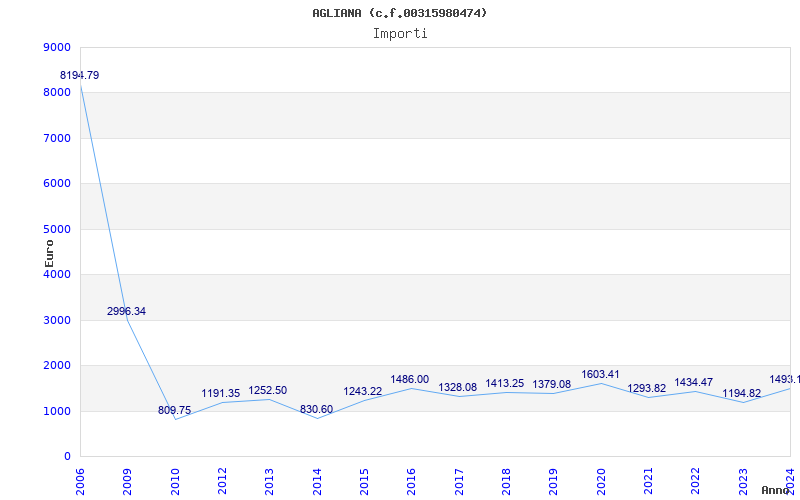Click the y-axis value 6000
800x500 pixels.
[x=57, y=183]
